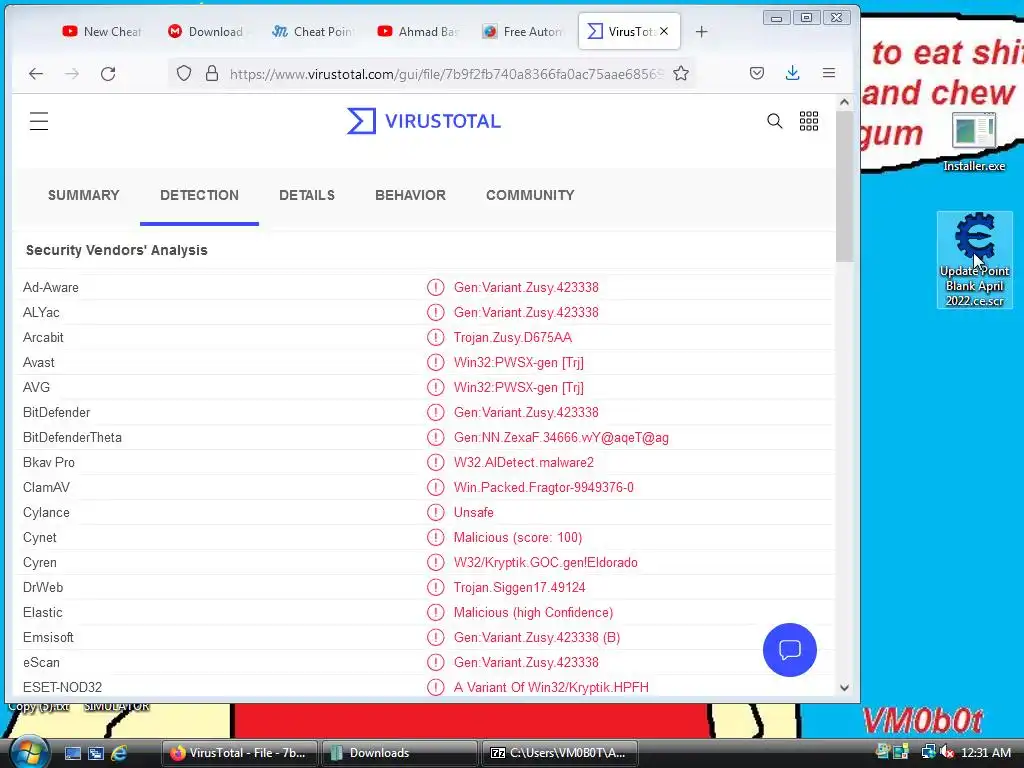Open the COMMUNITY tab
Viewport: 1024px width, 768px height.
point(530,195)
